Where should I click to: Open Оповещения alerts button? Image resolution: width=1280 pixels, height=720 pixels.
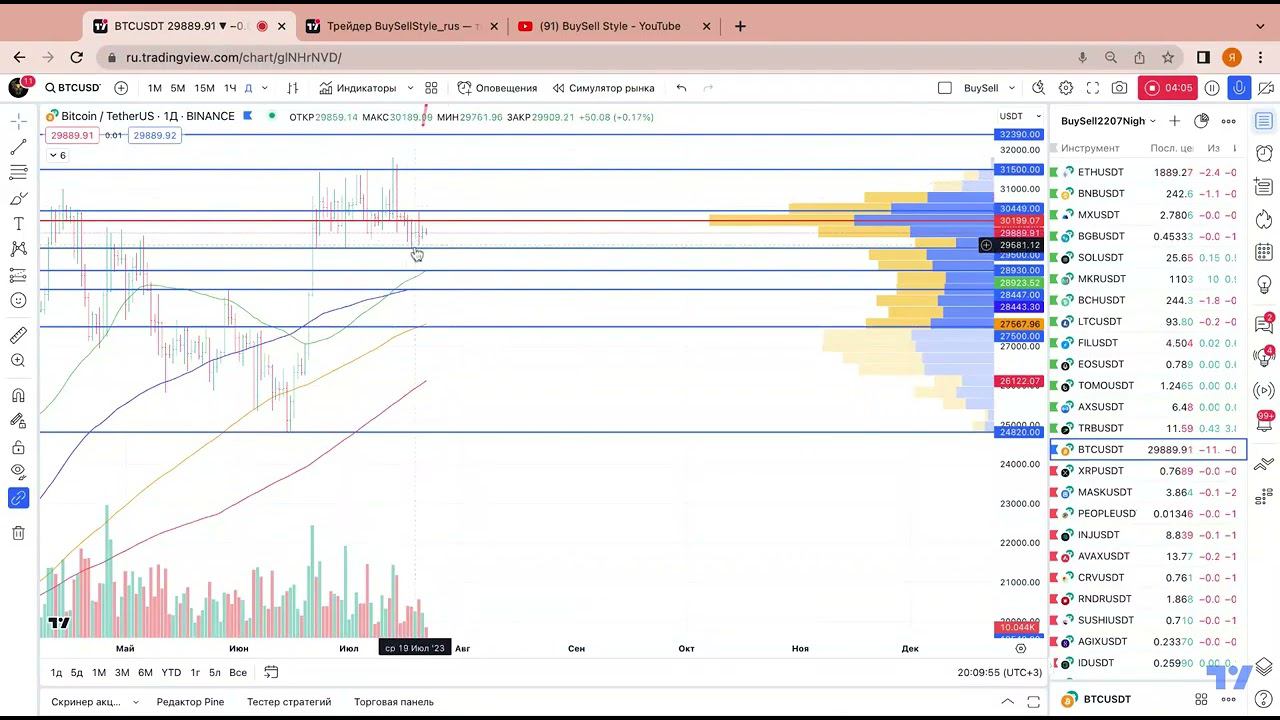[497, 88]
